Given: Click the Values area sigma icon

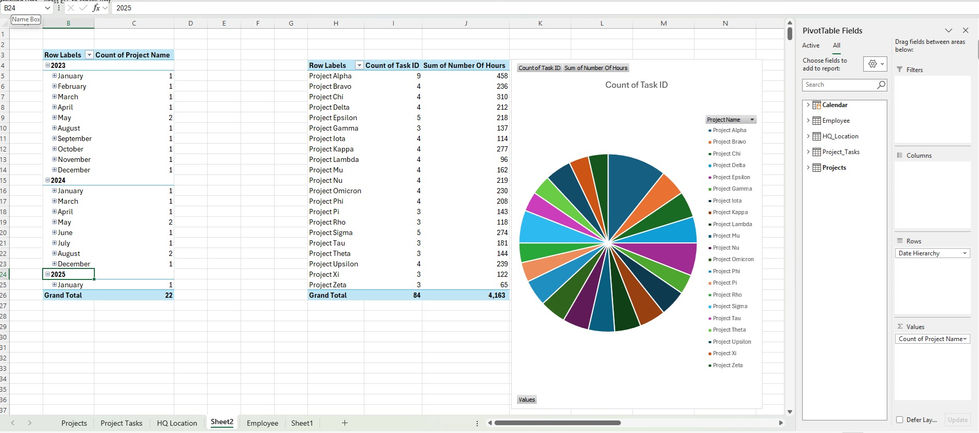Looking at the screenshot, I should tap(900, 326).
